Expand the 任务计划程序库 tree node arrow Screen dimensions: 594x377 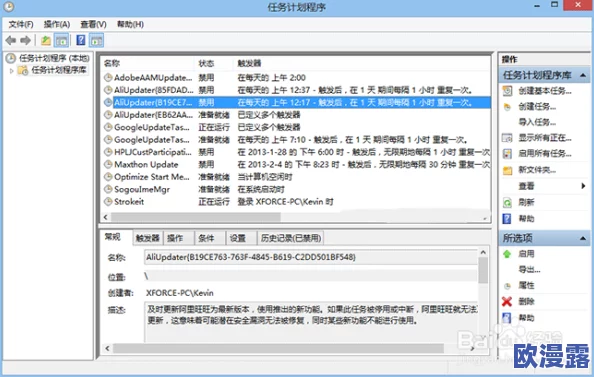[11, 70]
